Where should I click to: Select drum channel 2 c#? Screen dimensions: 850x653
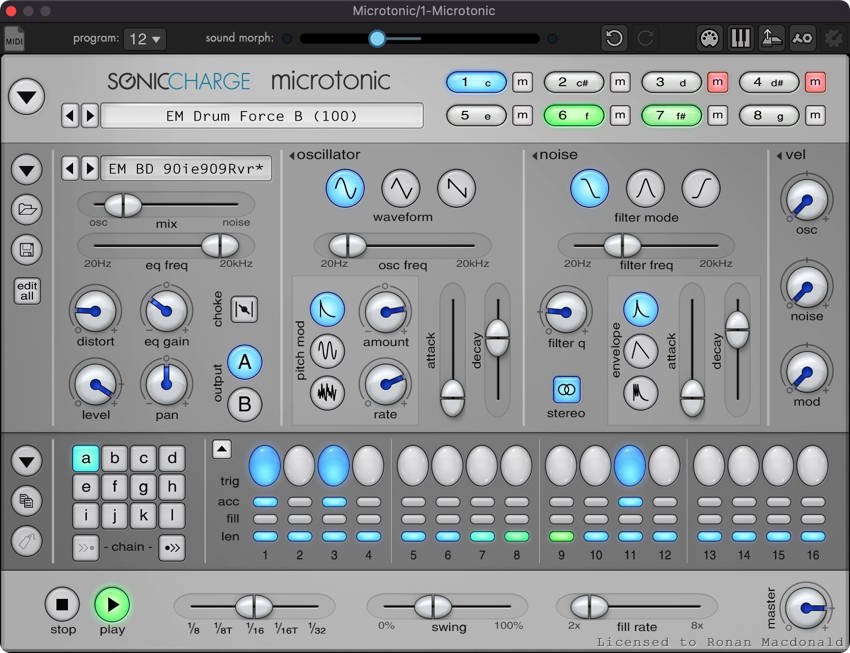[x=574, y=82]
